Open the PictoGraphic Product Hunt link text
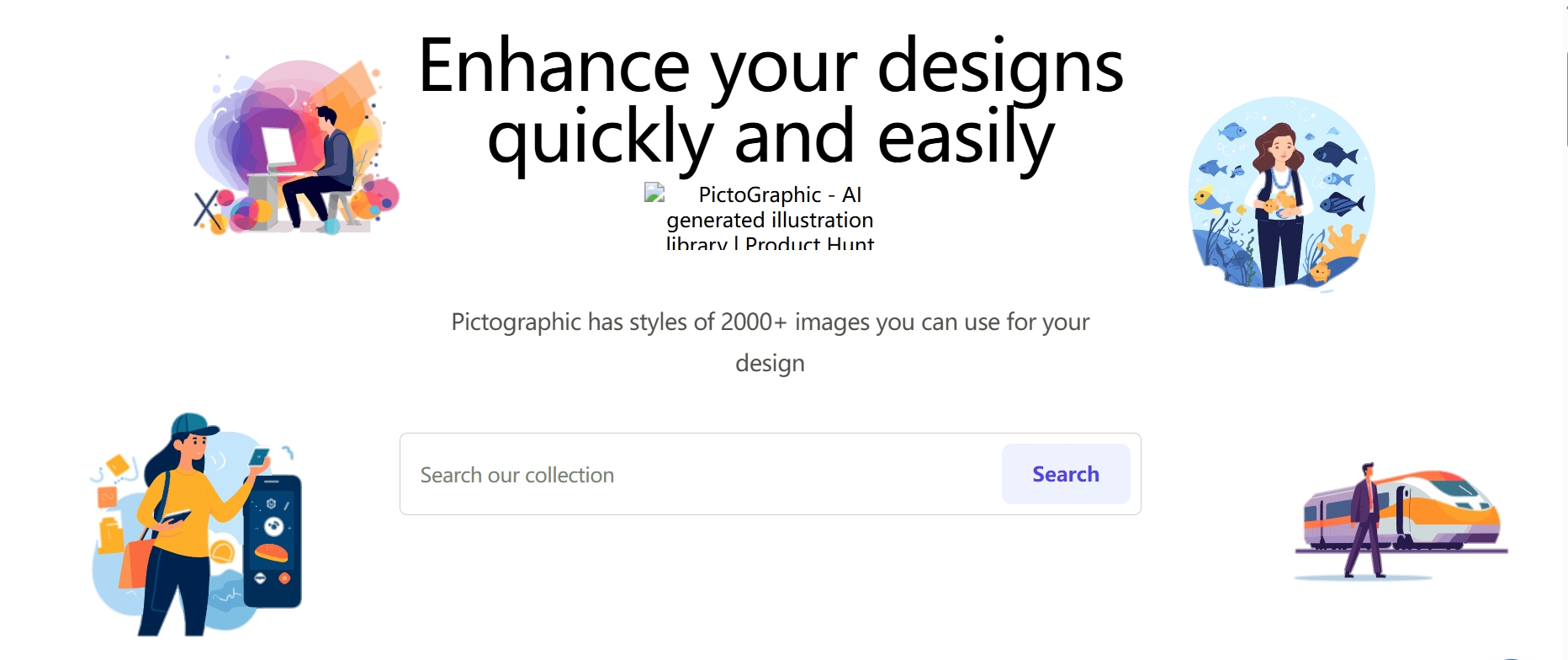The width and height of the screenshot is (1568, 660). coord(771,219)
